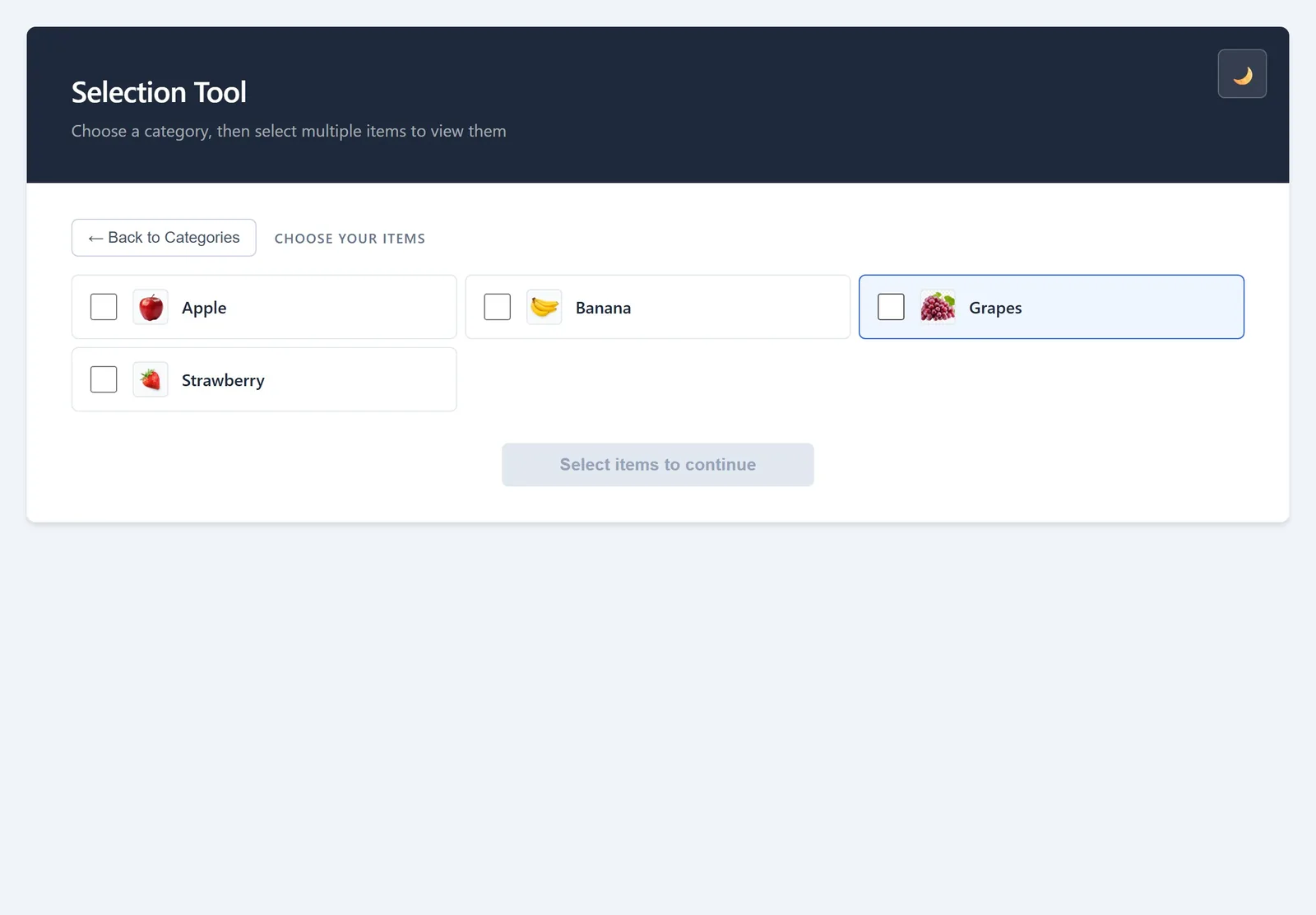The image size is (1316, 915).
Task: Click the strawberry icon
Action: [x=151, y=379]
